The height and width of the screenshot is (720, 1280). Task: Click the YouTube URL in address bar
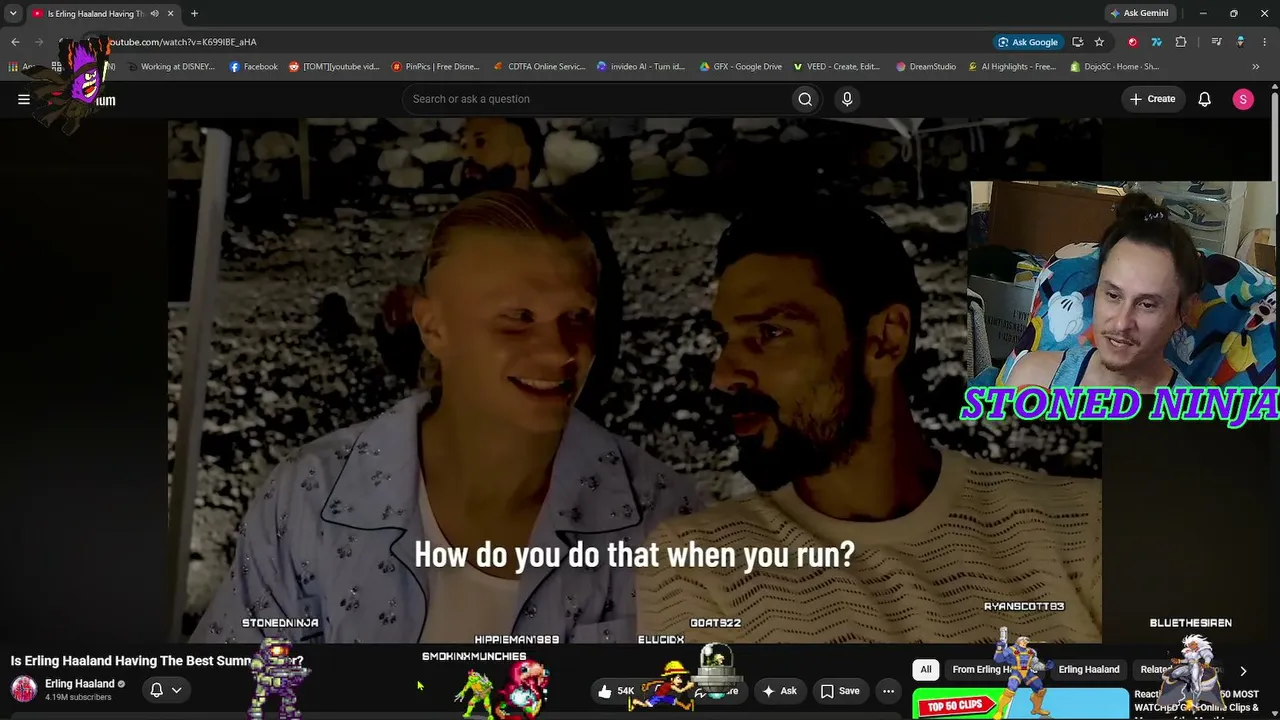[x=182, y=42]
